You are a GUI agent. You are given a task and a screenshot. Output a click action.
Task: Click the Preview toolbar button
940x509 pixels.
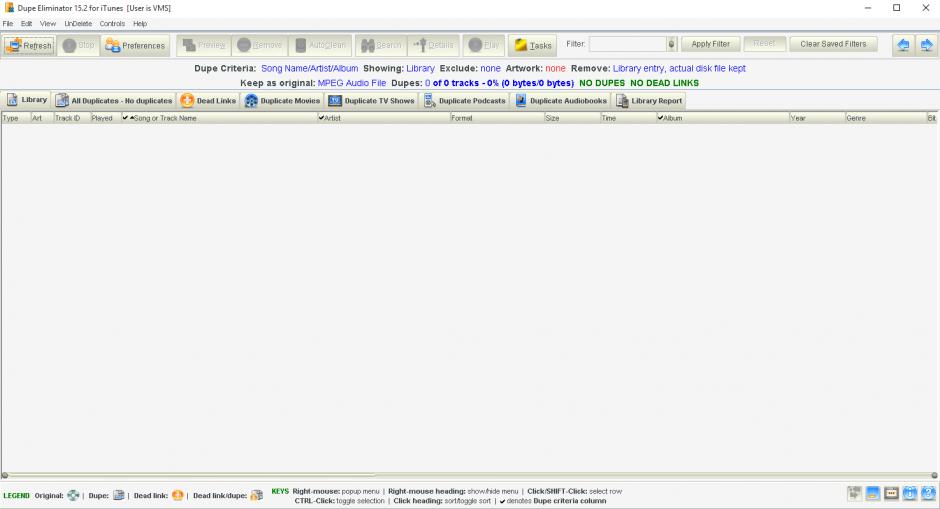tap(204, 46)
